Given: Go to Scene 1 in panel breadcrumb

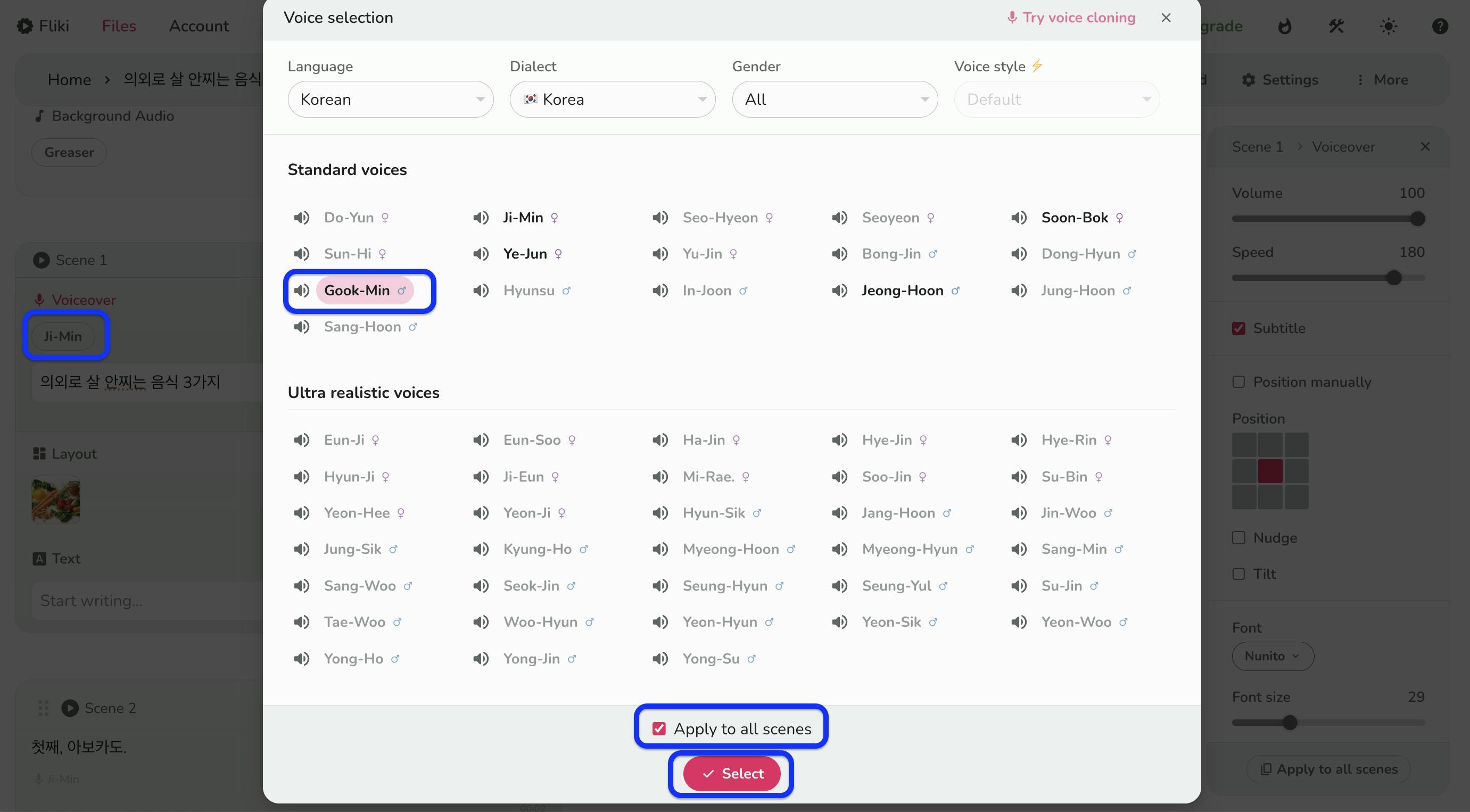Looking at the screenshot, I should coord(1257,147).
